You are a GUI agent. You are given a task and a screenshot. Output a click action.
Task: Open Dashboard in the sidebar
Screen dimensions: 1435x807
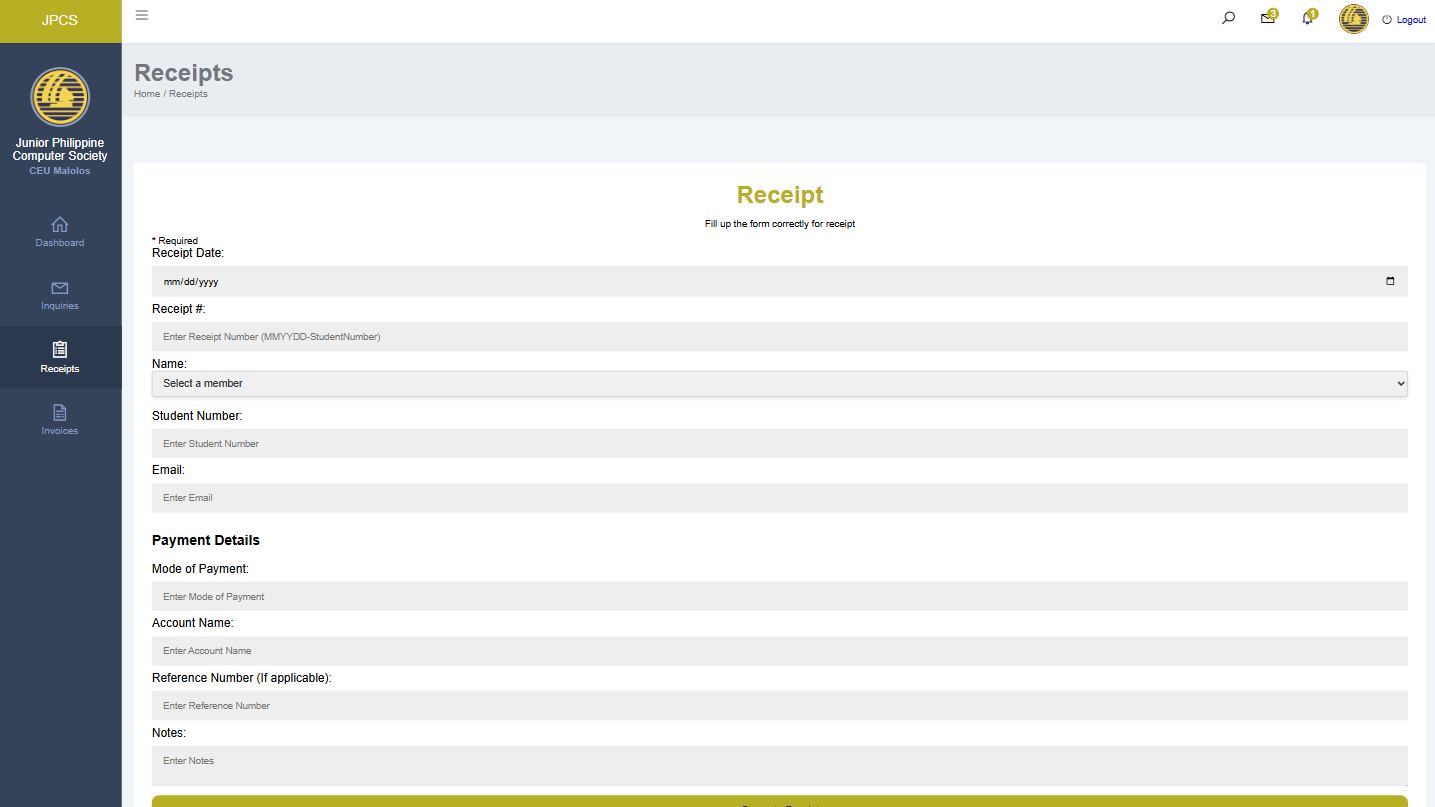coord(60,231)
